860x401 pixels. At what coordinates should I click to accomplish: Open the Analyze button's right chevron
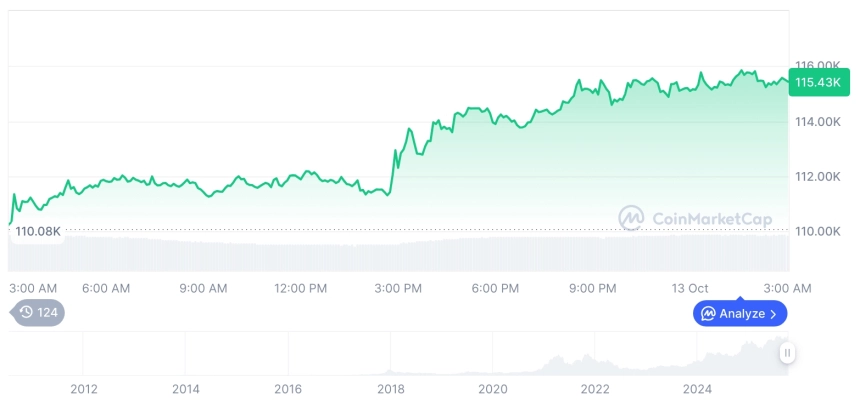pos(774,314)
